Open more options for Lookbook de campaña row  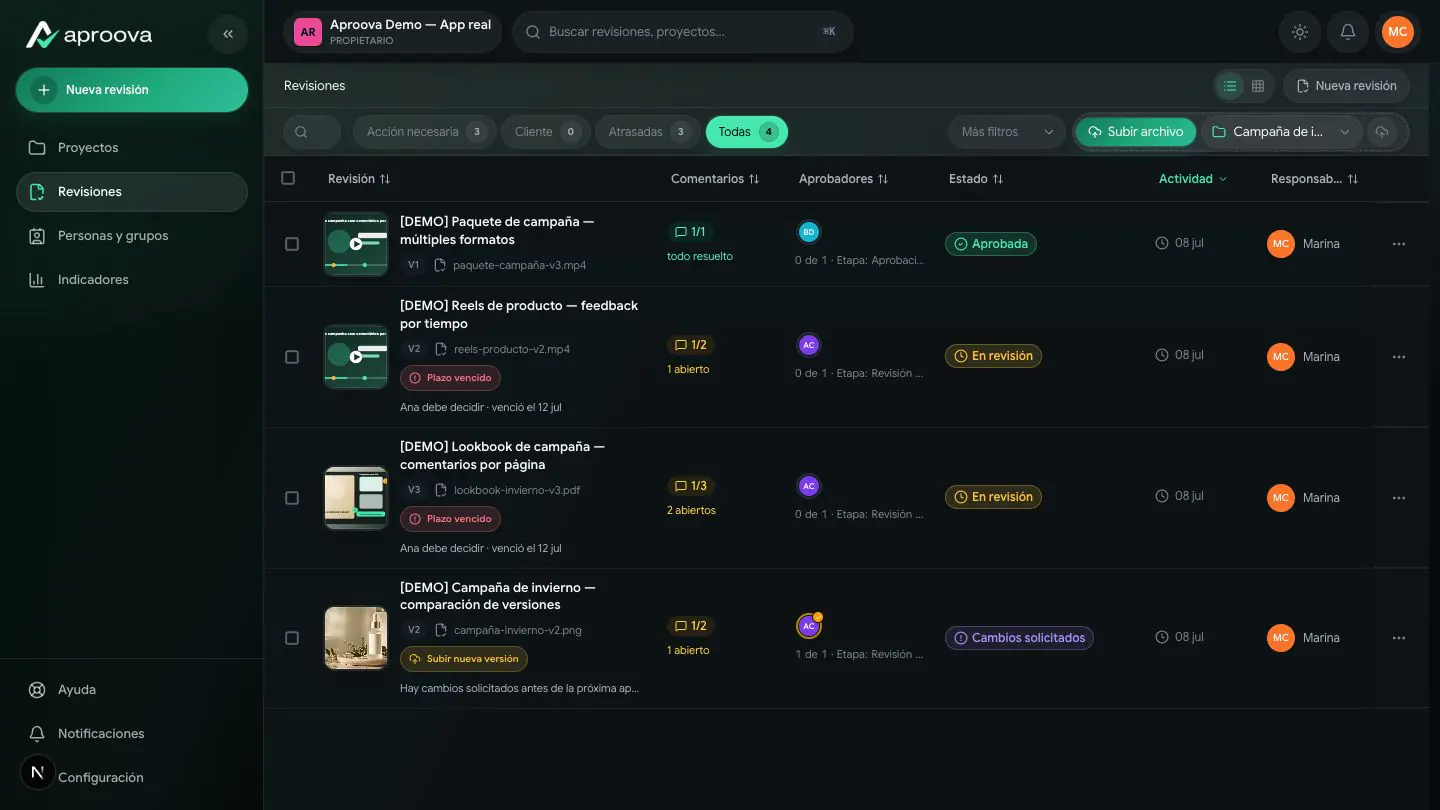[x=1399, y=498]
